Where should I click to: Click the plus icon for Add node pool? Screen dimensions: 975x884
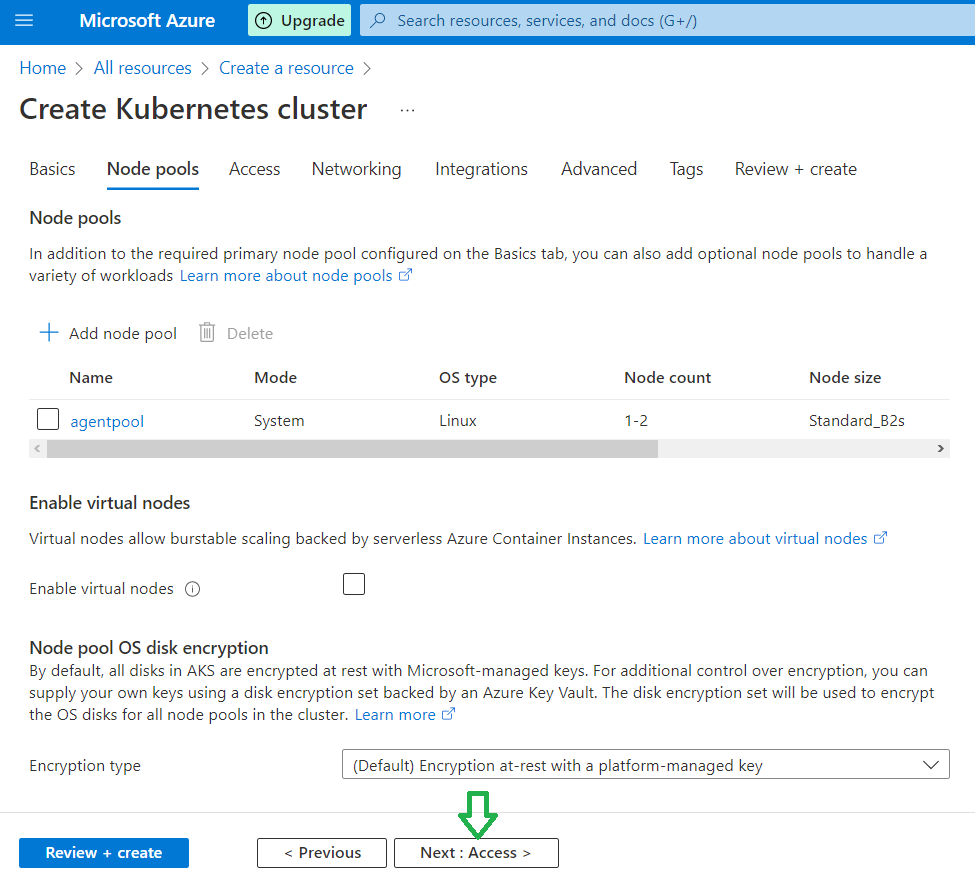click(49, 333)
